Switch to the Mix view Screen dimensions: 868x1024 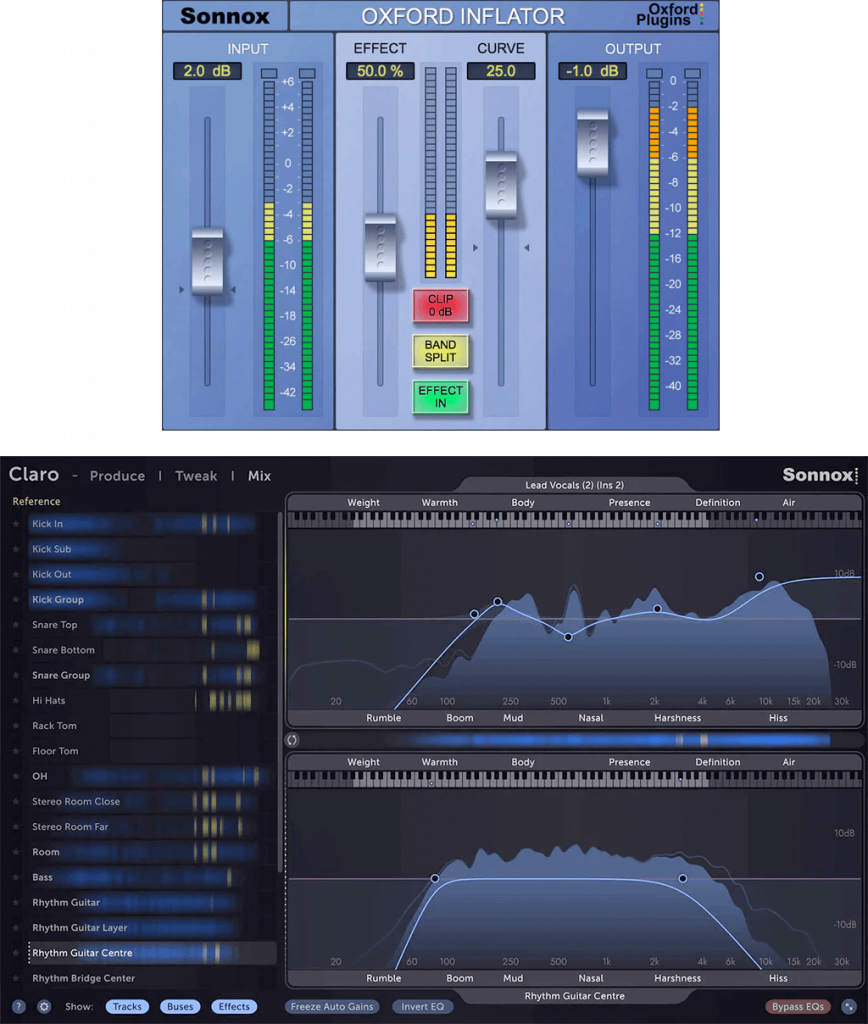[259, 476]
